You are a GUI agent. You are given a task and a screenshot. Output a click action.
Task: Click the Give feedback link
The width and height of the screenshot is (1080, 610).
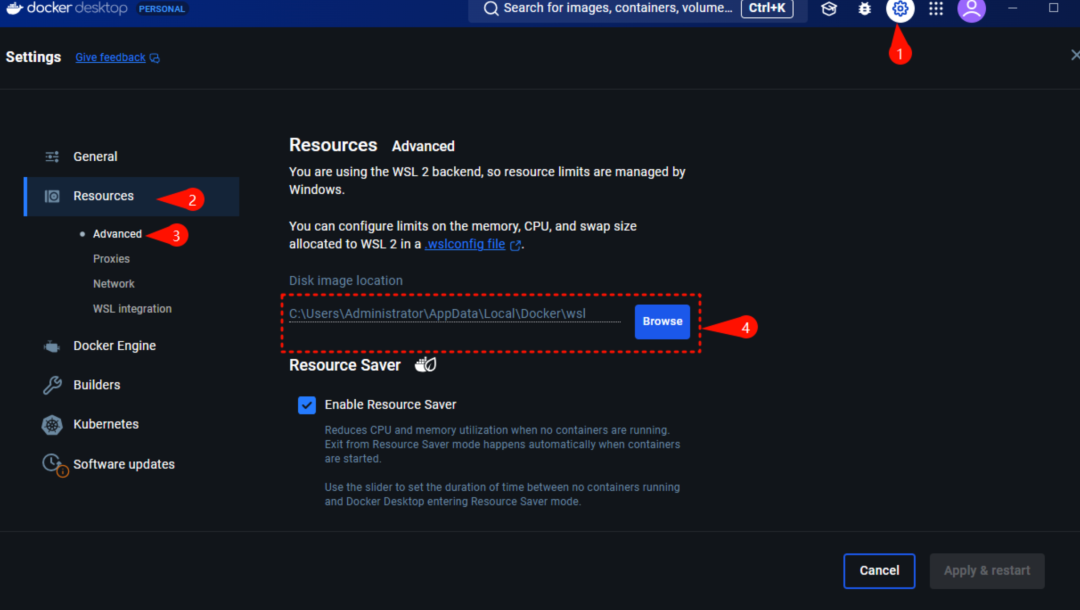point(110,58)
